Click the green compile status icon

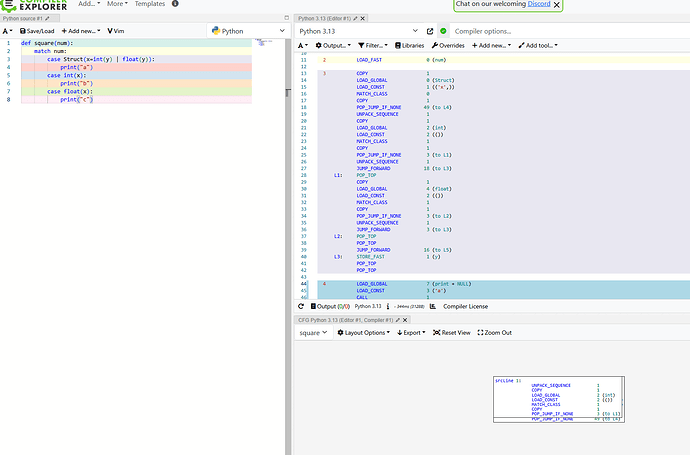click(x=443, y=31)
